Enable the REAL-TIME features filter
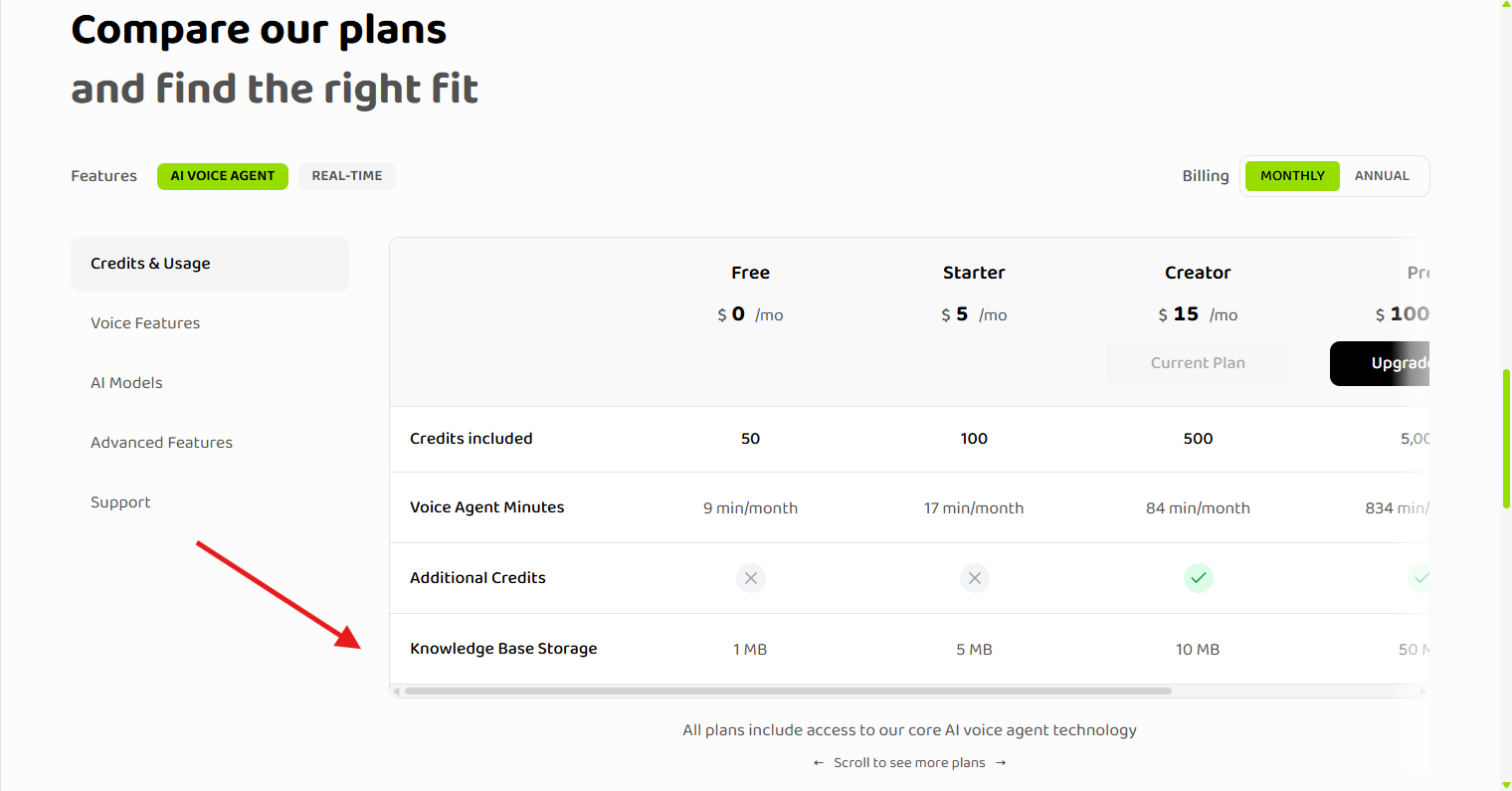Screen dimensions: 1512x791 pyautogui.click(x=346, y=175)
